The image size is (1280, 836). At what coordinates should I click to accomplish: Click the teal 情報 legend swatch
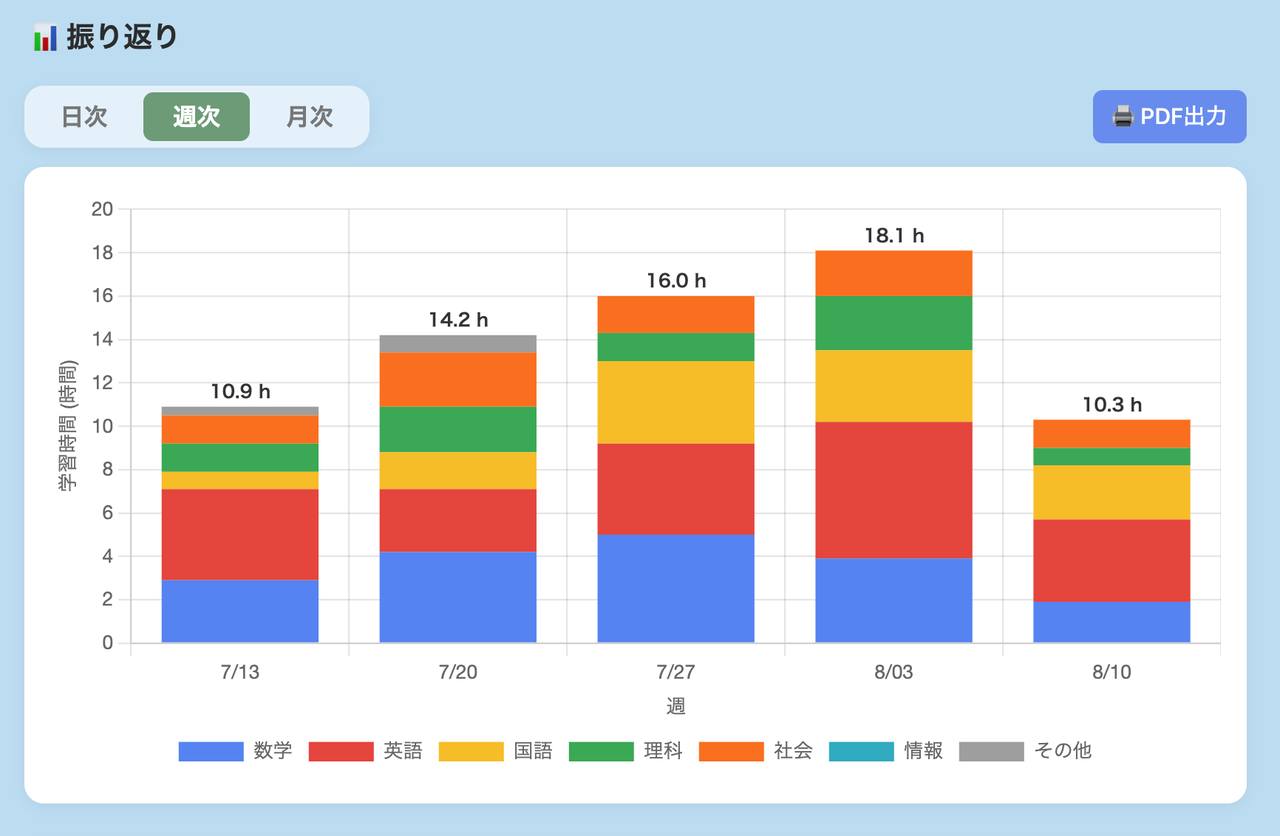point(861,751)
